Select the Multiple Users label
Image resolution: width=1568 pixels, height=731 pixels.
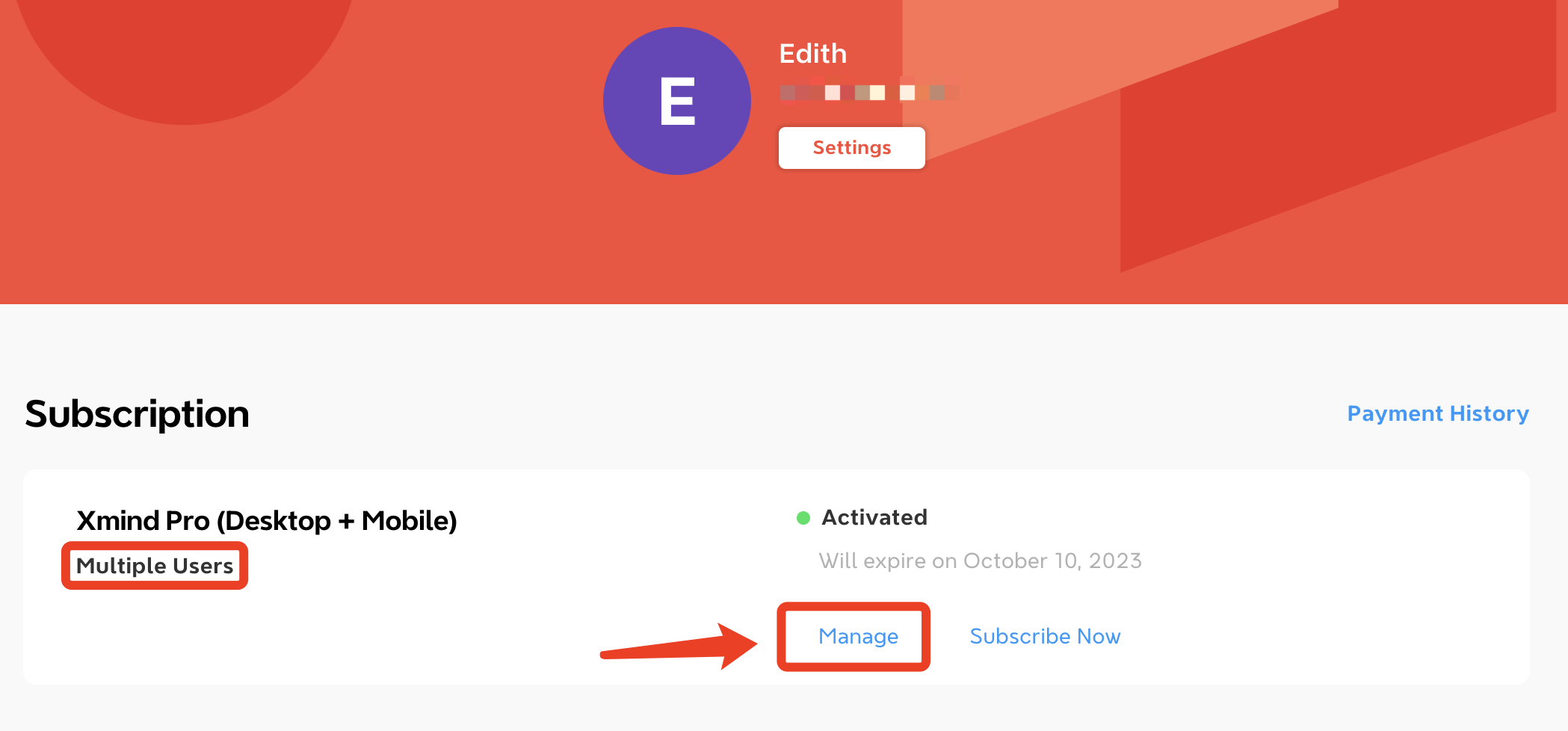(155, 566)
